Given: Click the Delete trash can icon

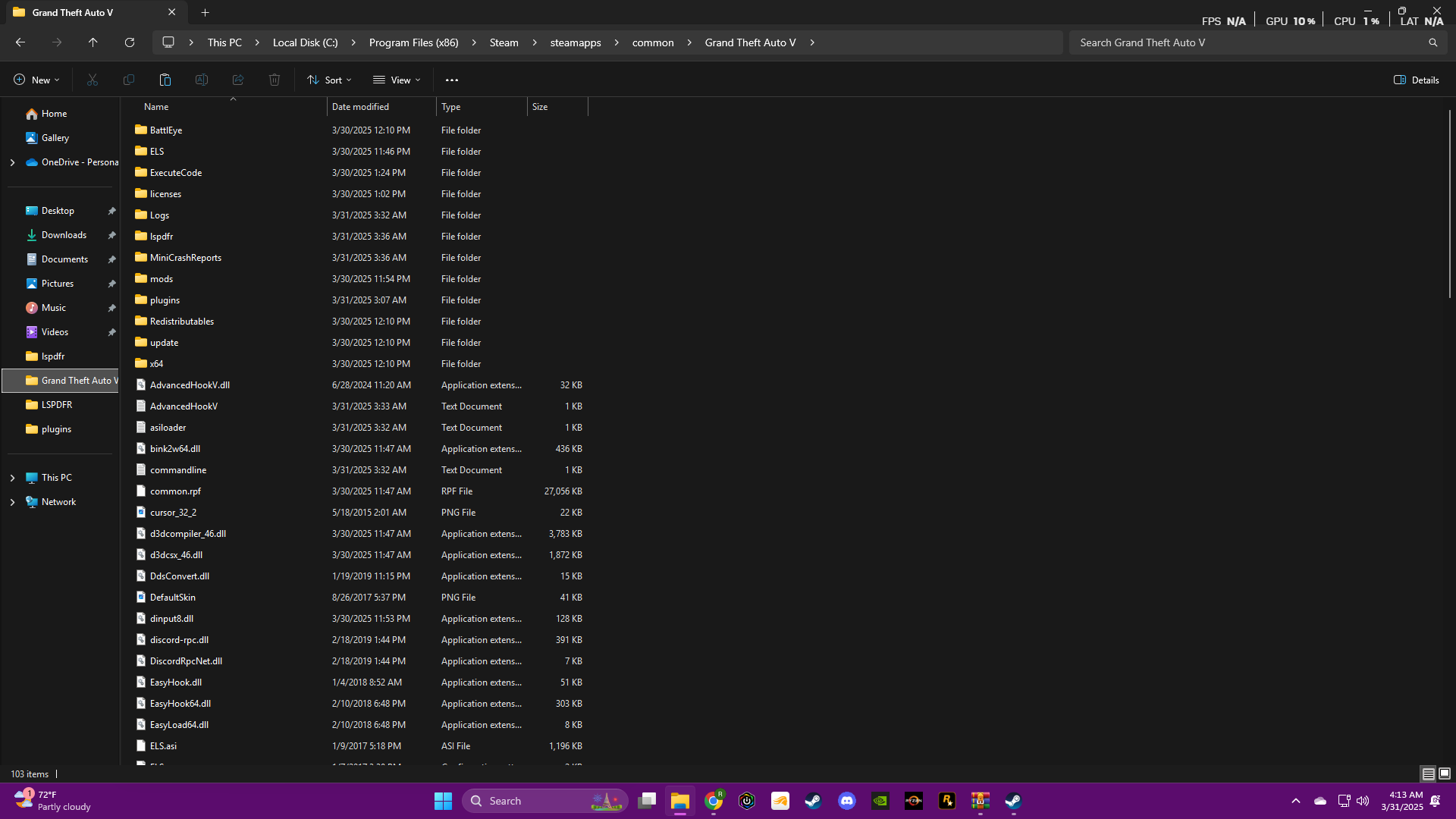Looking at the screenshot, I should [x=275, y=80].
